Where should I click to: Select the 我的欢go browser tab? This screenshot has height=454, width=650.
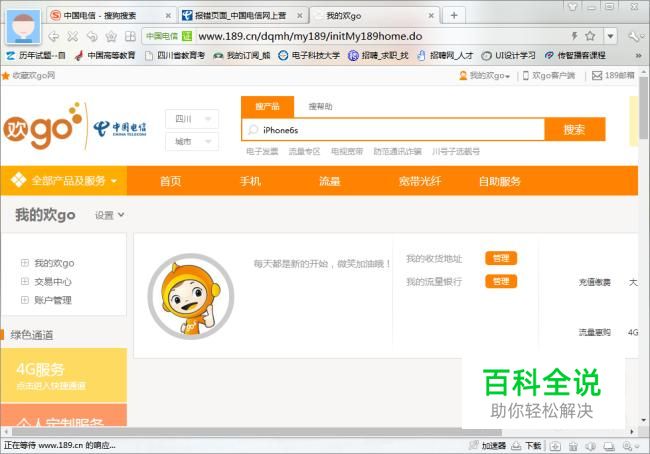coord(375,16)
